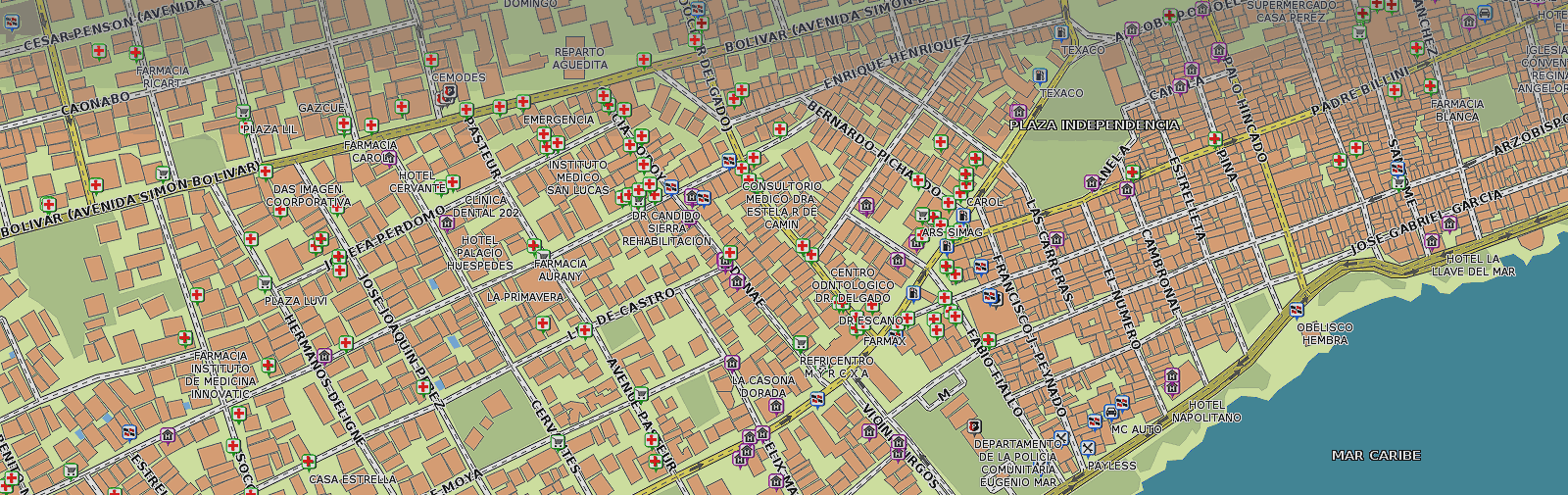
Task: Select the flag marker at Obelisco Hembra
Action: 1298,310
